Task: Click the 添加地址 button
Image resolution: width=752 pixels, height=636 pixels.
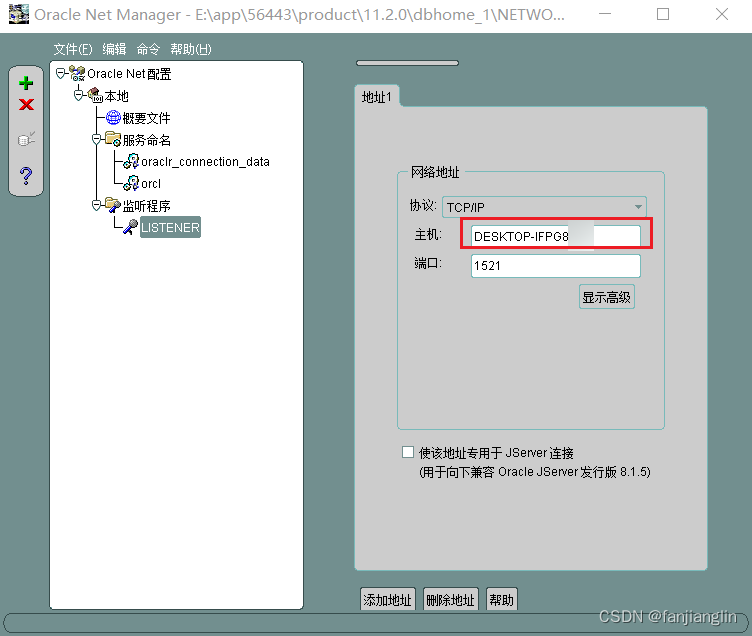Action: pos(388,600)
